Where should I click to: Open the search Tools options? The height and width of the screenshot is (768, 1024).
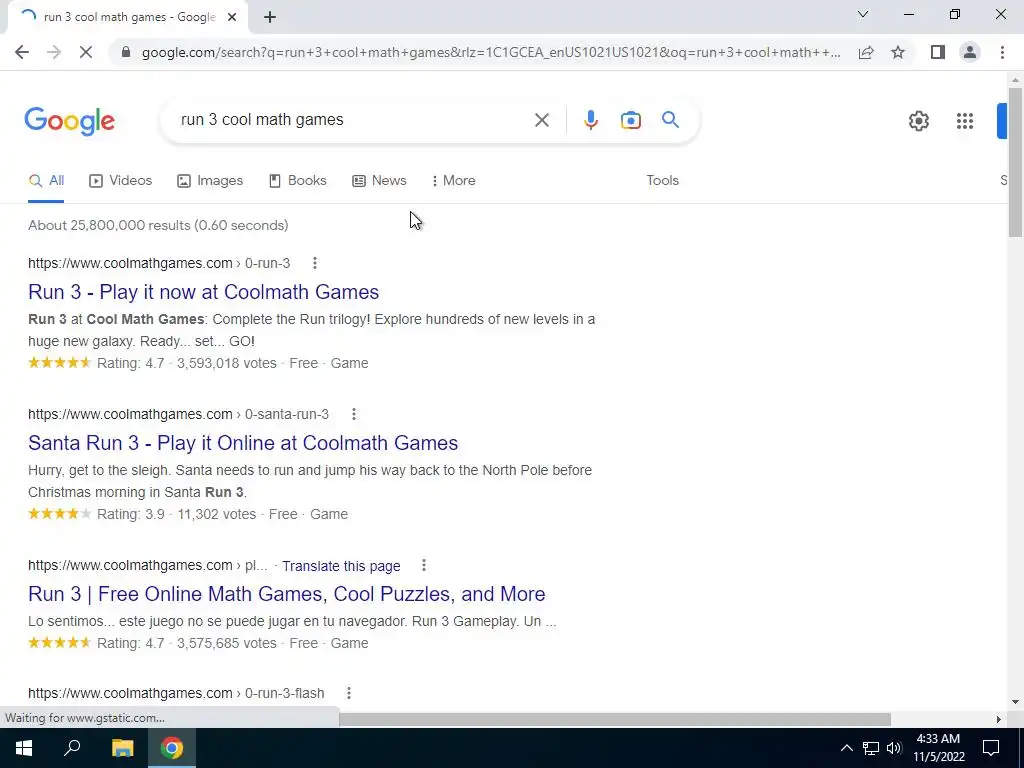662,181
